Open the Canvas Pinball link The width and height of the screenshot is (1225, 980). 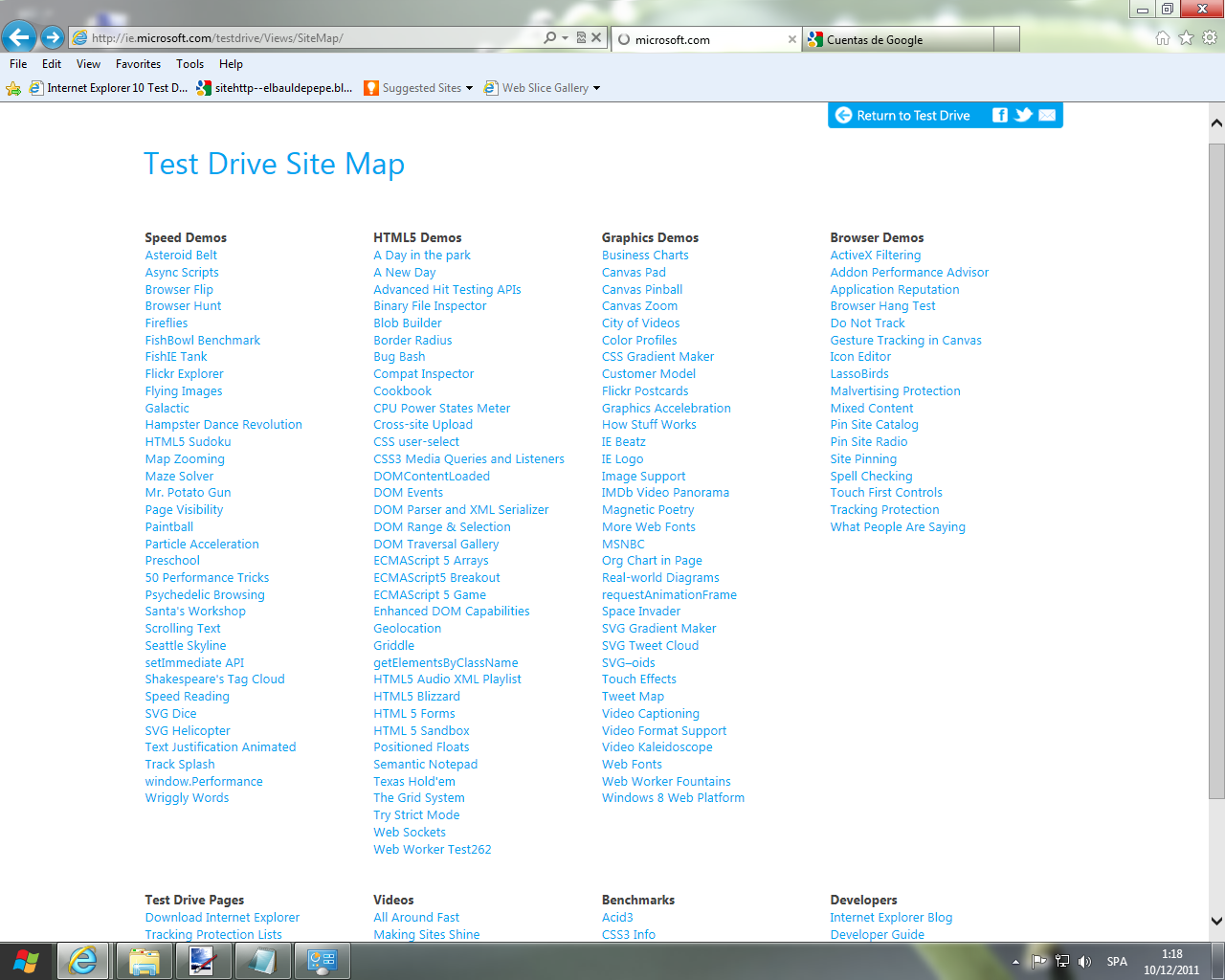click(x=642, y=290)
